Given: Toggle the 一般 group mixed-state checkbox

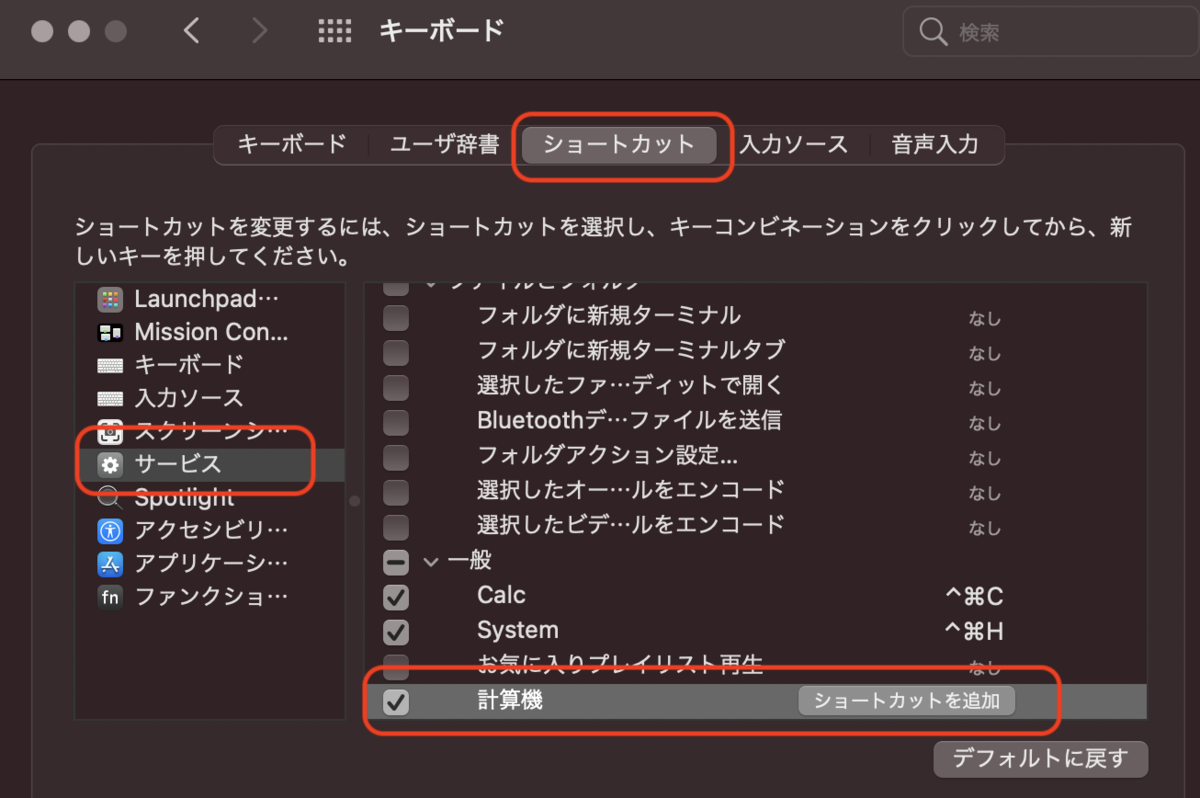Looking at the screenshot, I should click(x=395, y=561).
